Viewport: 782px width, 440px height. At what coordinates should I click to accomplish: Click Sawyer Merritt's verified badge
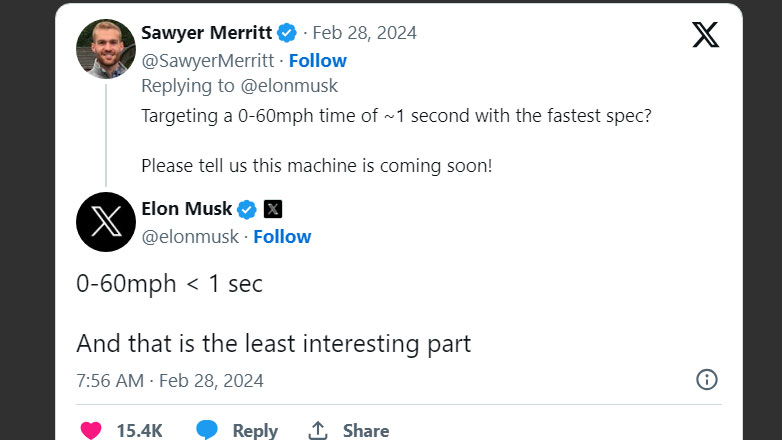287,33
